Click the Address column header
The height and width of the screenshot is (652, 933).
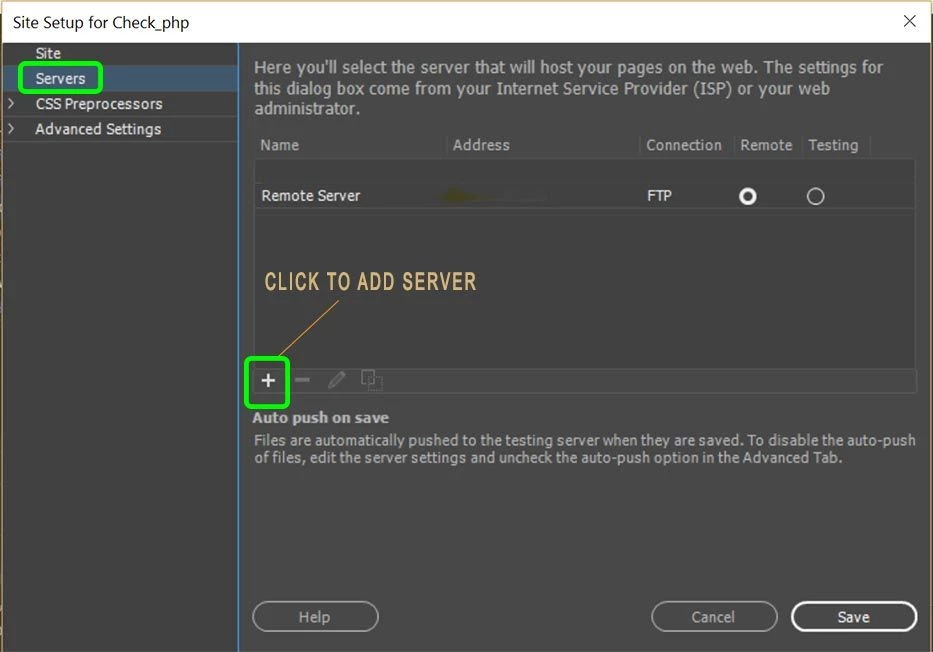(x=481, y=145)
